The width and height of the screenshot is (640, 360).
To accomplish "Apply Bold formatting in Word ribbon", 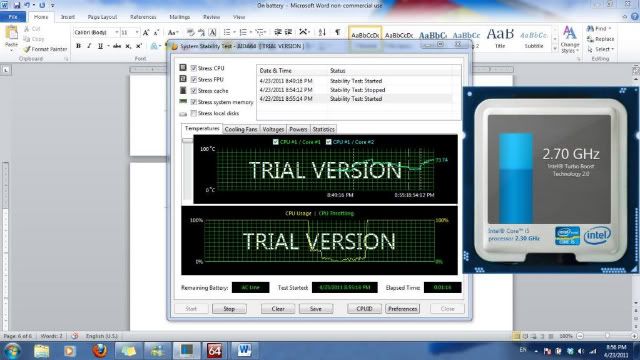I will 78,46.
